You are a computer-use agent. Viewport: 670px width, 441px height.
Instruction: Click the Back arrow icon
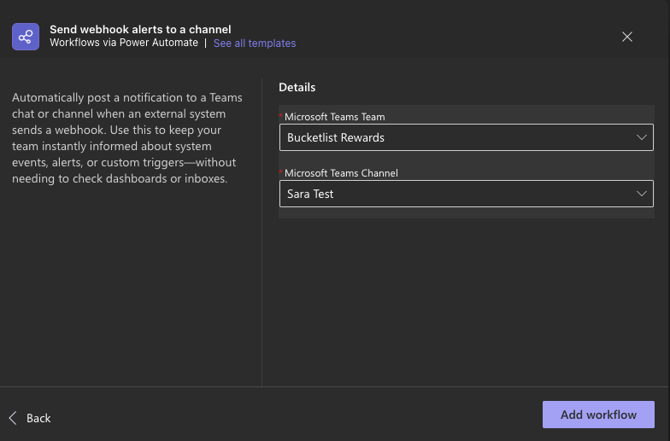coord(13,418)
